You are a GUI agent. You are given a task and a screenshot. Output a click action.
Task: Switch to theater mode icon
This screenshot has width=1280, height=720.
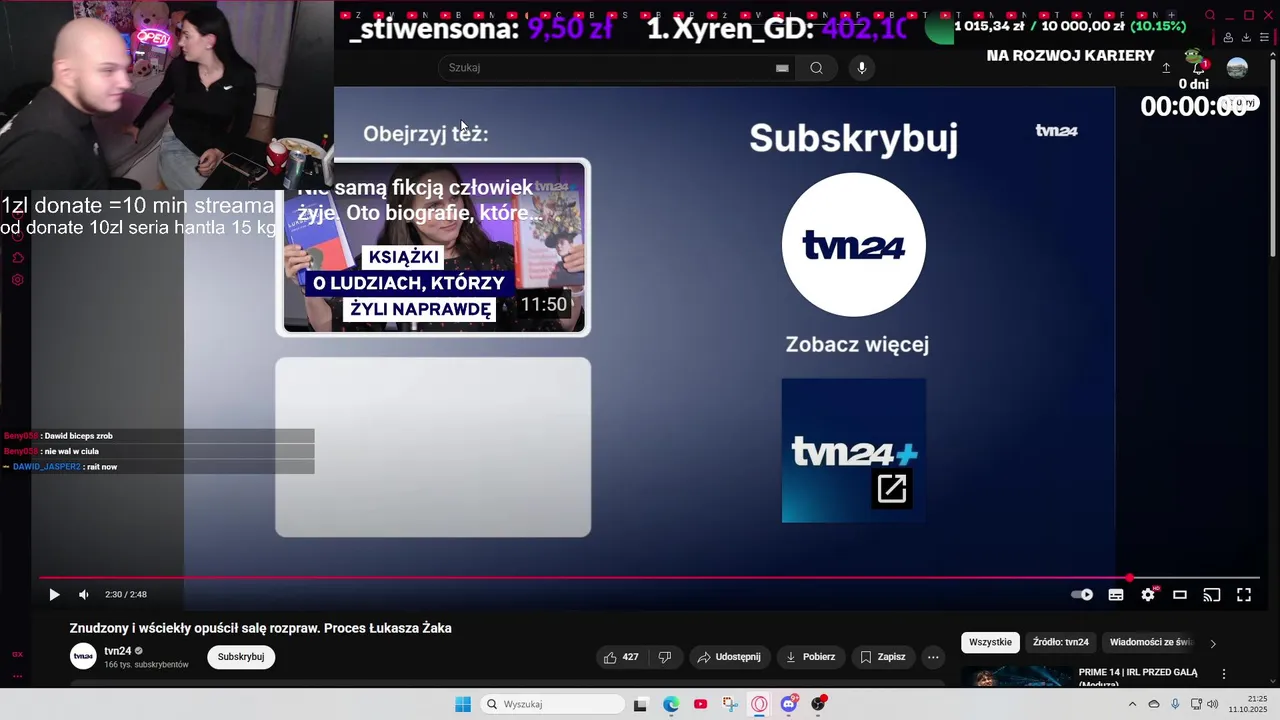[x=1180, y=594]
